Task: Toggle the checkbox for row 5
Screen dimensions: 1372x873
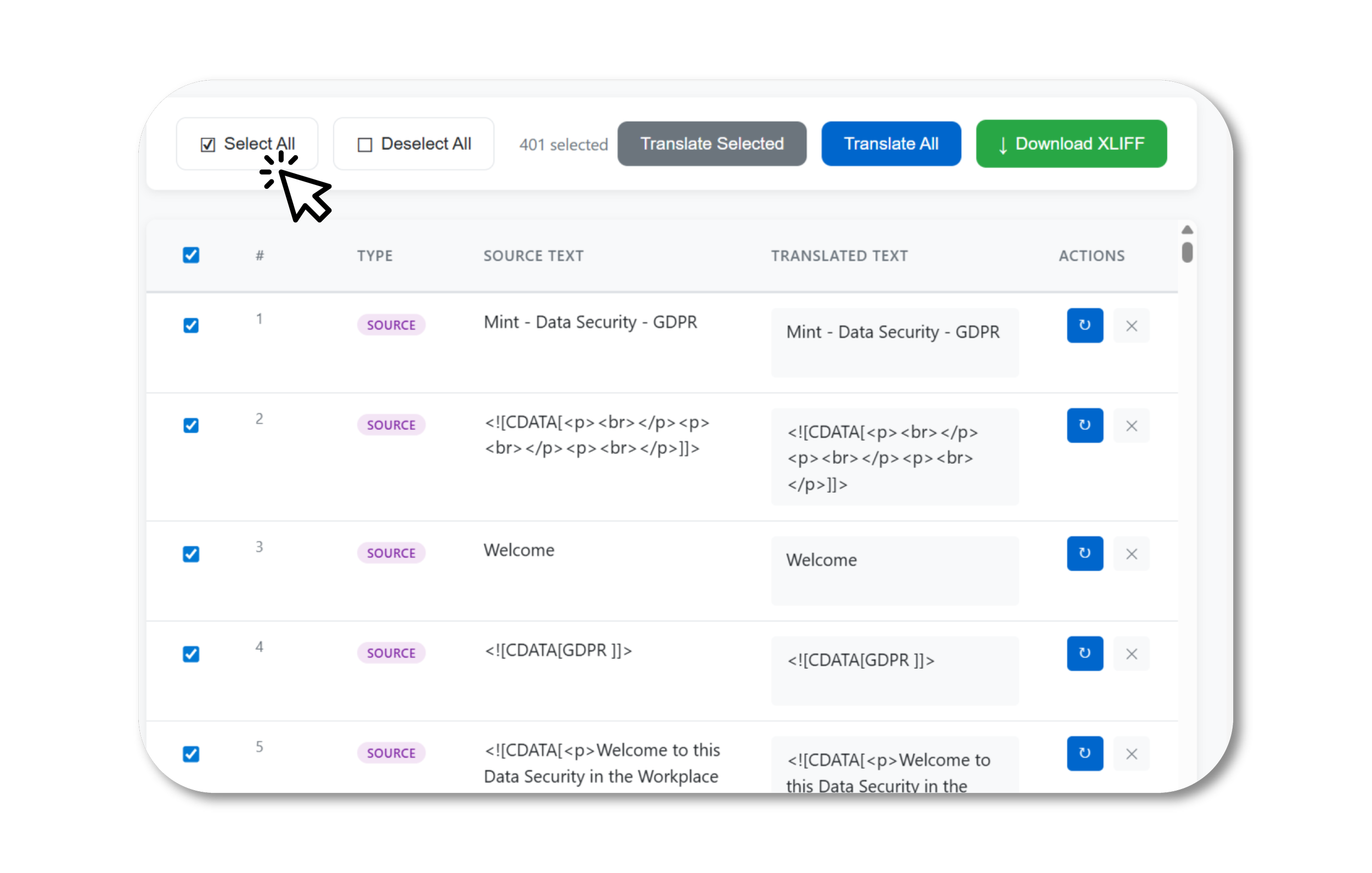Action: [x=191, y=754]
